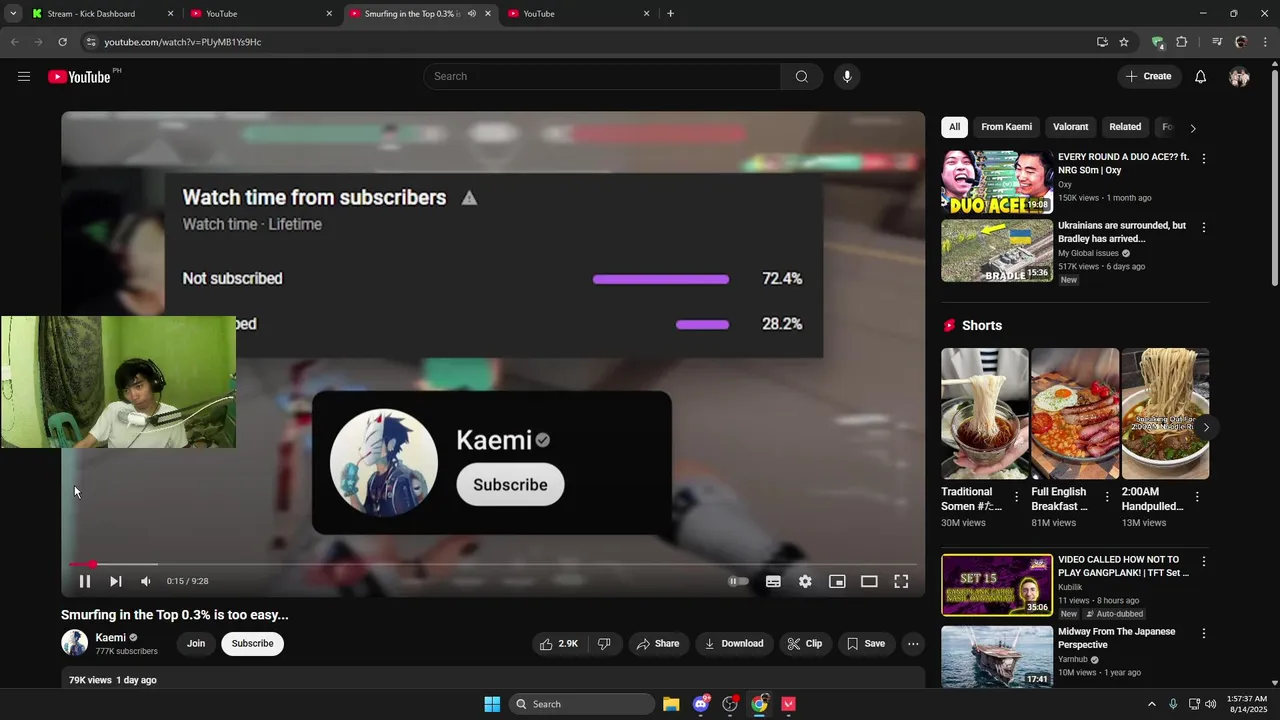Open Traditional Somen short

[985, 414]
